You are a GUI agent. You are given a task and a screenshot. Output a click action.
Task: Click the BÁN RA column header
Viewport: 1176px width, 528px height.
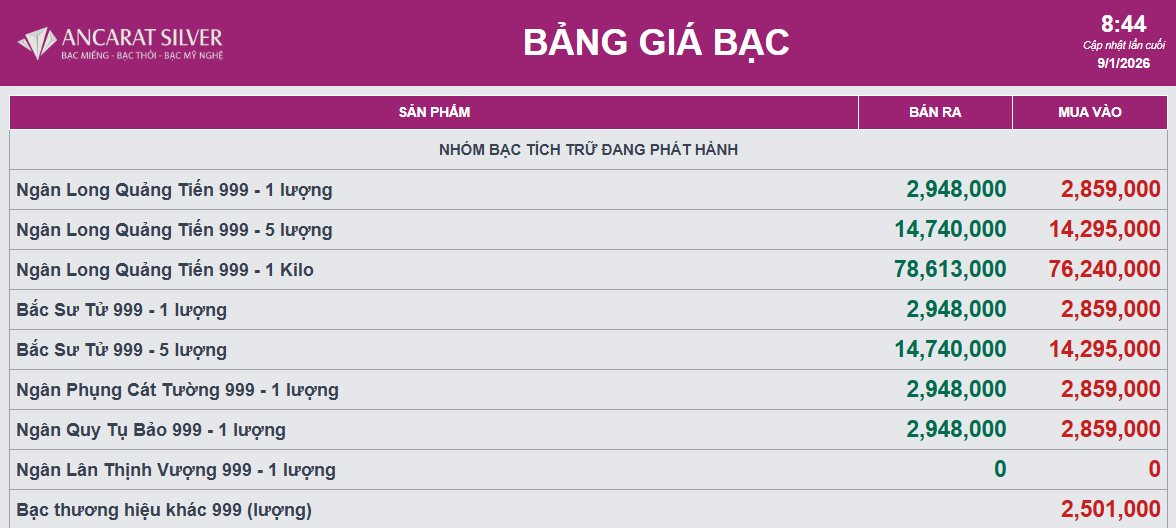pyautogui.click(x=935, y=112)
